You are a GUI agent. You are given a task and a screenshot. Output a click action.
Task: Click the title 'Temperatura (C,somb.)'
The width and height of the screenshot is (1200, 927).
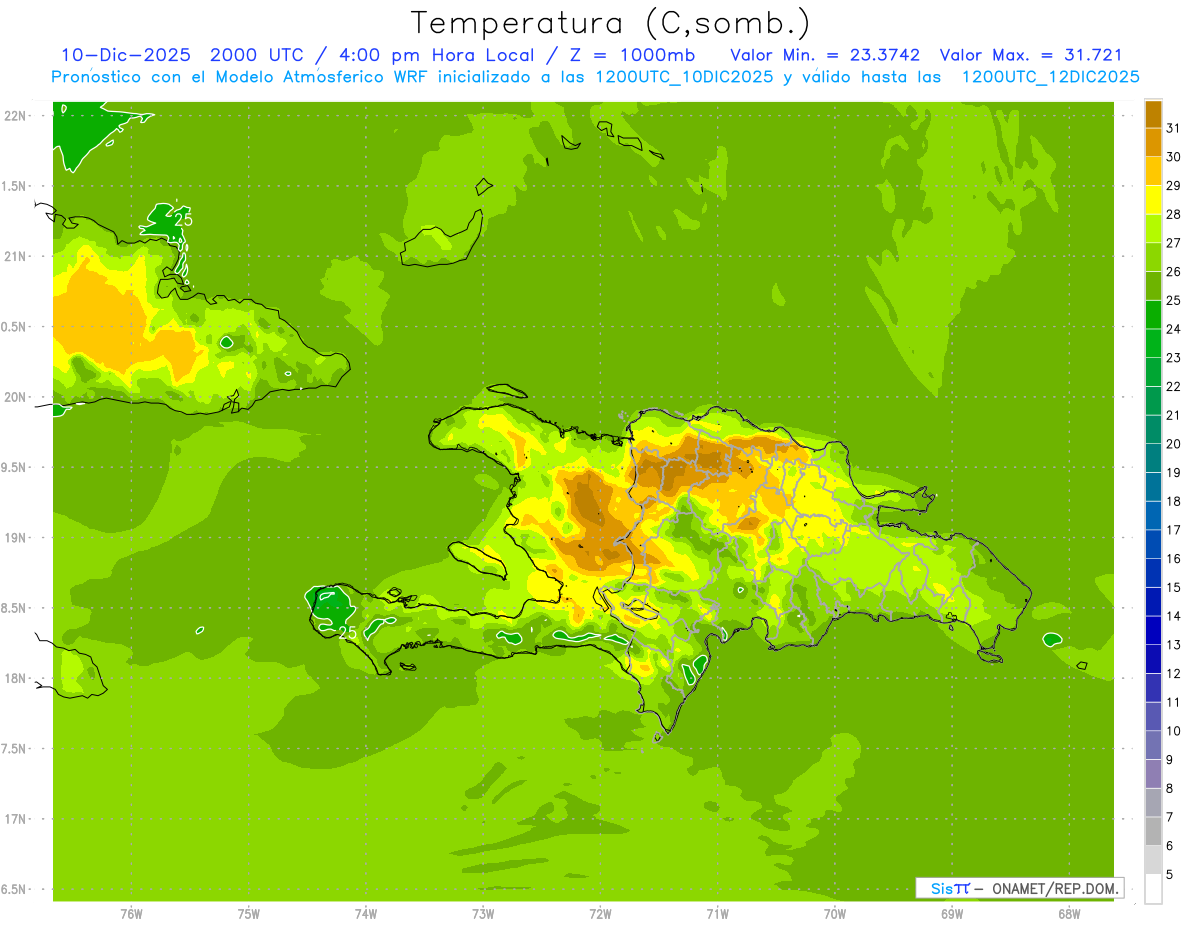pyautogui.click(x=611, y=23)
